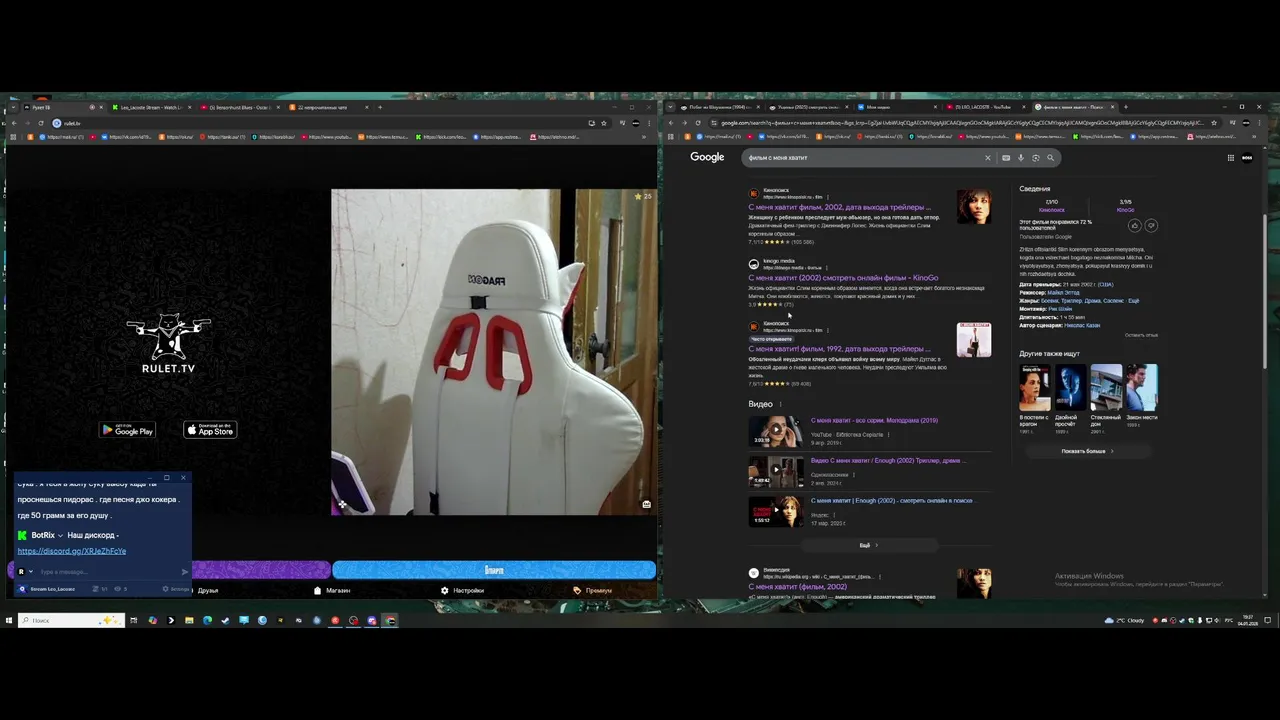Viewport: 1280px width, 720px height.
Task: Like the film with thumbs up
Action: pyautogui.click(x=1134, y=226)
